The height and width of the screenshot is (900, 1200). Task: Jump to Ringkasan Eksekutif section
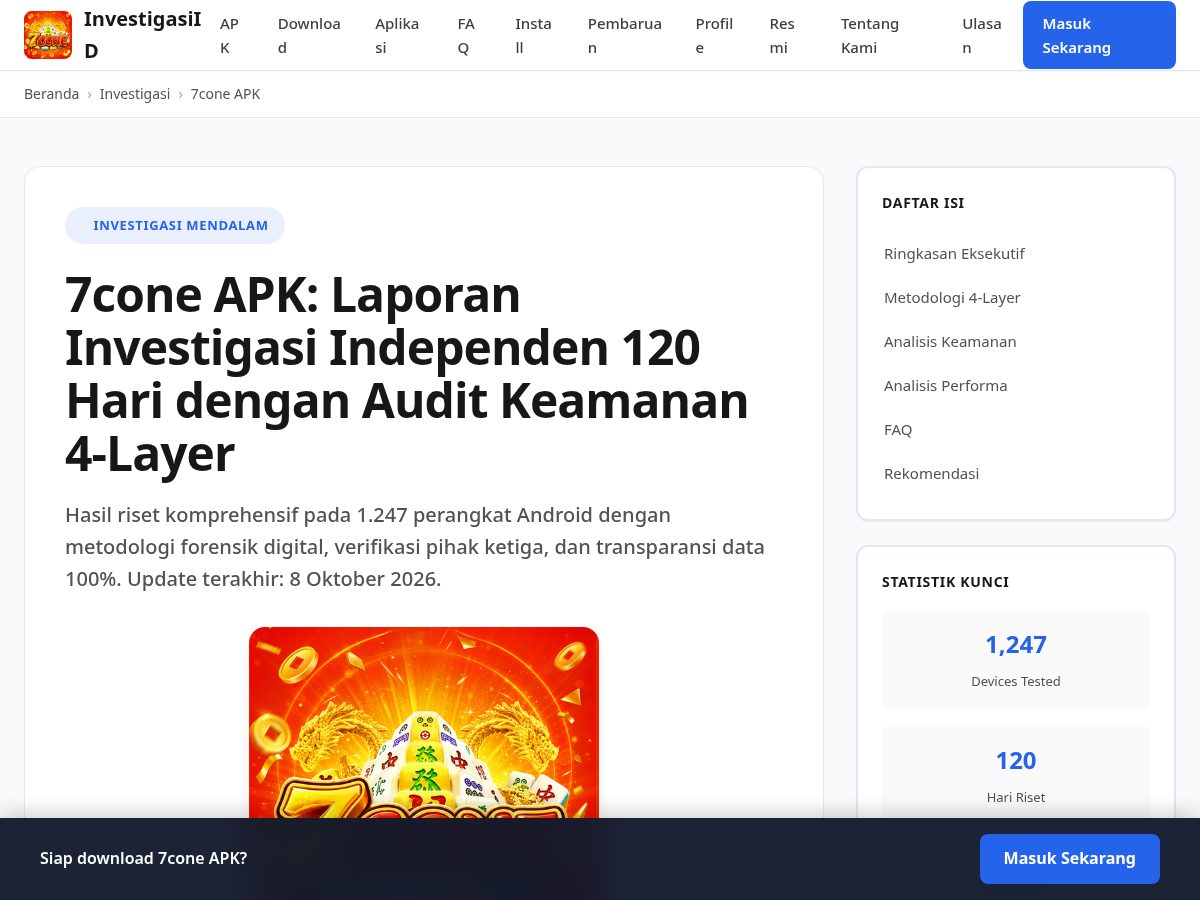954,253
